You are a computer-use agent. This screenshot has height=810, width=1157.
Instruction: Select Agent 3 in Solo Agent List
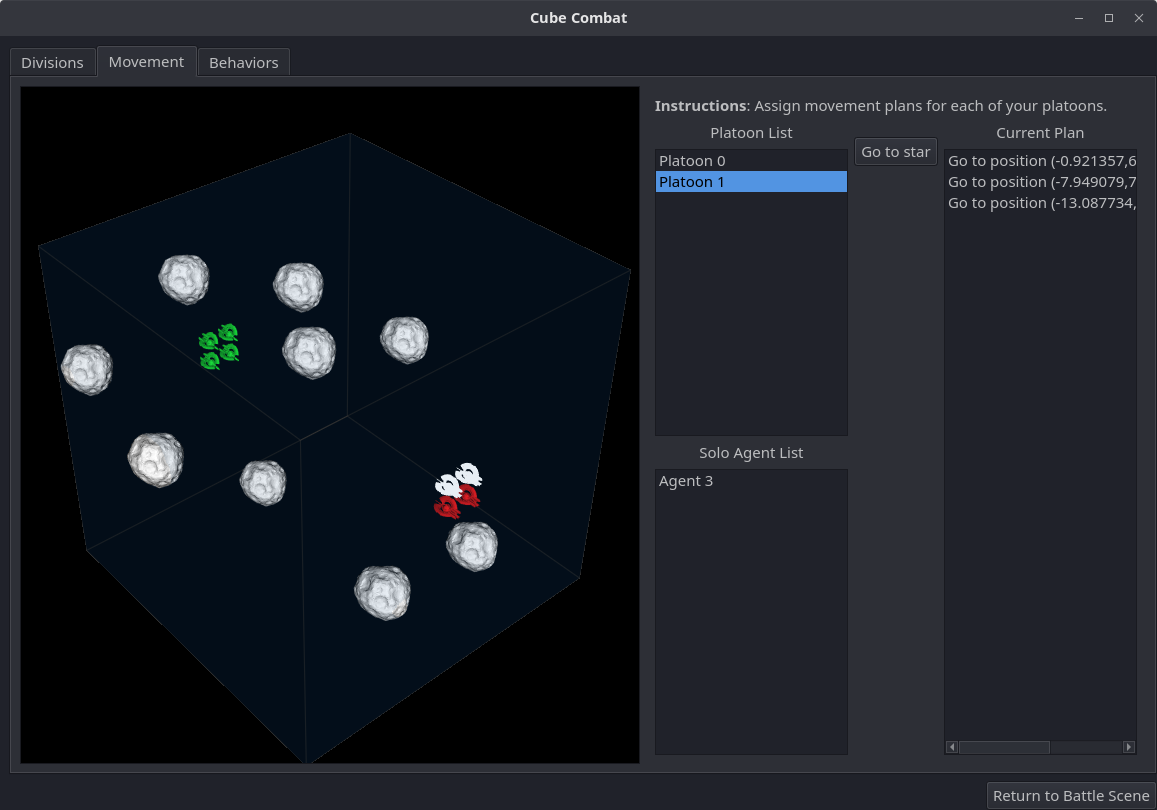click(x=750, y=481)
